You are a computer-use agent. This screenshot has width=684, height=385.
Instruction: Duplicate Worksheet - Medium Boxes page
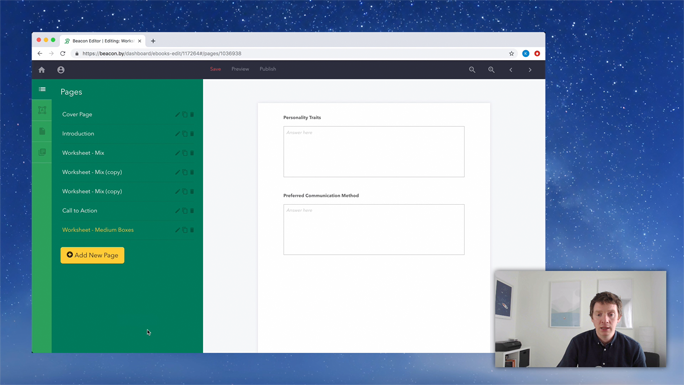(185, 230)
